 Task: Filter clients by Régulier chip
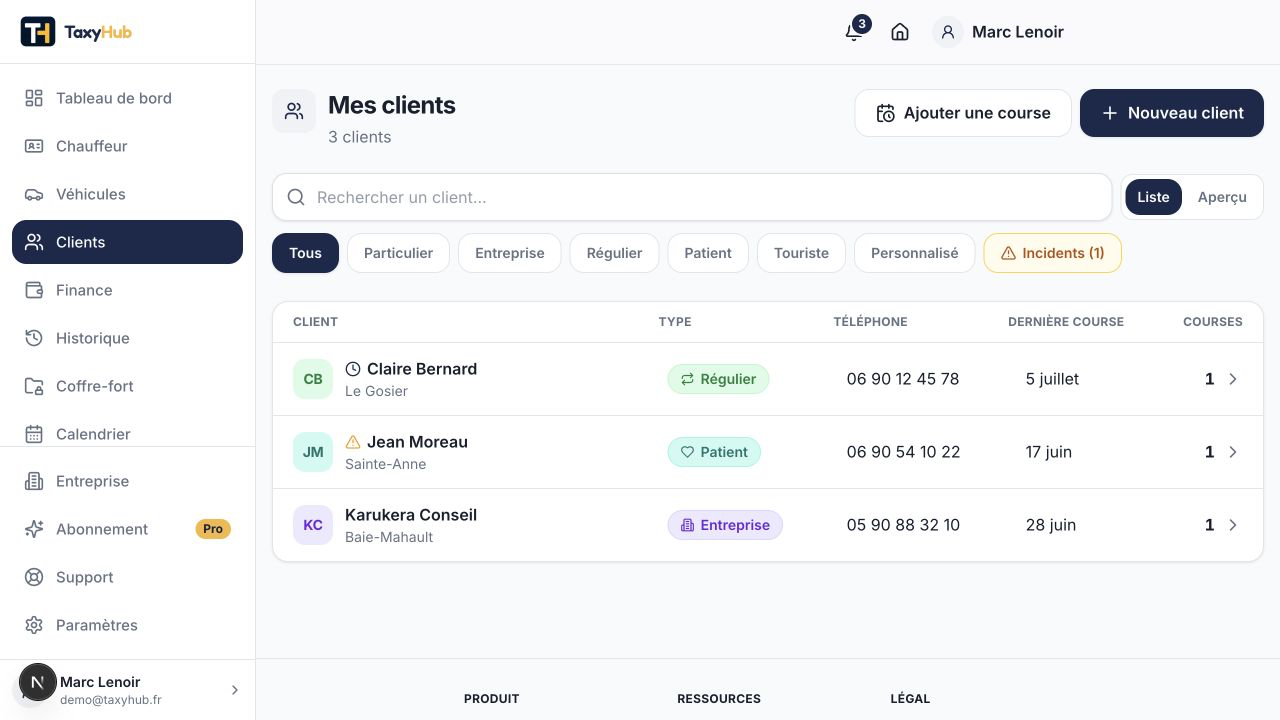(x=614, y=253)
